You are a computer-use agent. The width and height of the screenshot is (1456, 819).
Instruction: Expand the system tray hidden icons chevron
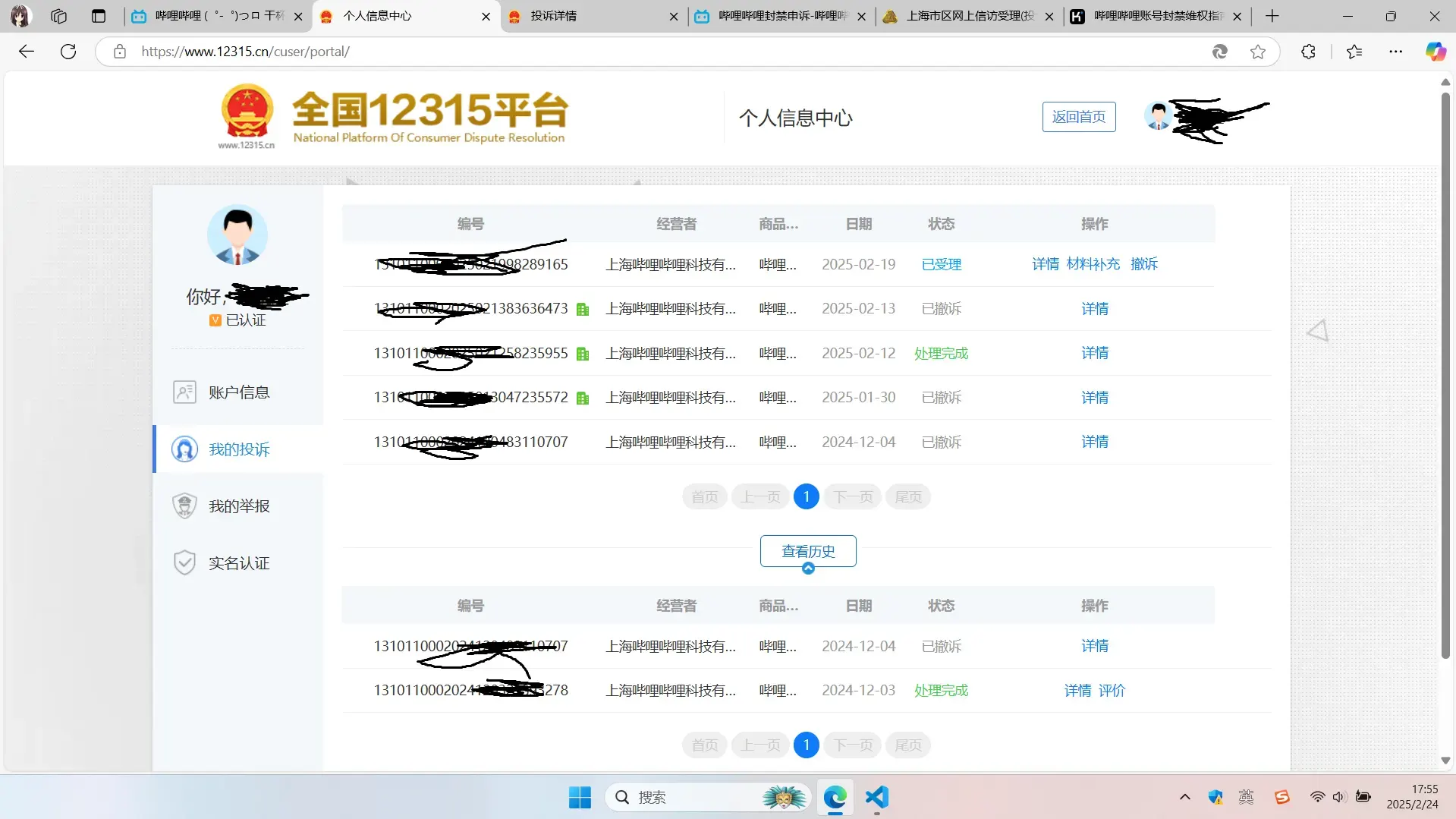click(x=1184, y=797)
